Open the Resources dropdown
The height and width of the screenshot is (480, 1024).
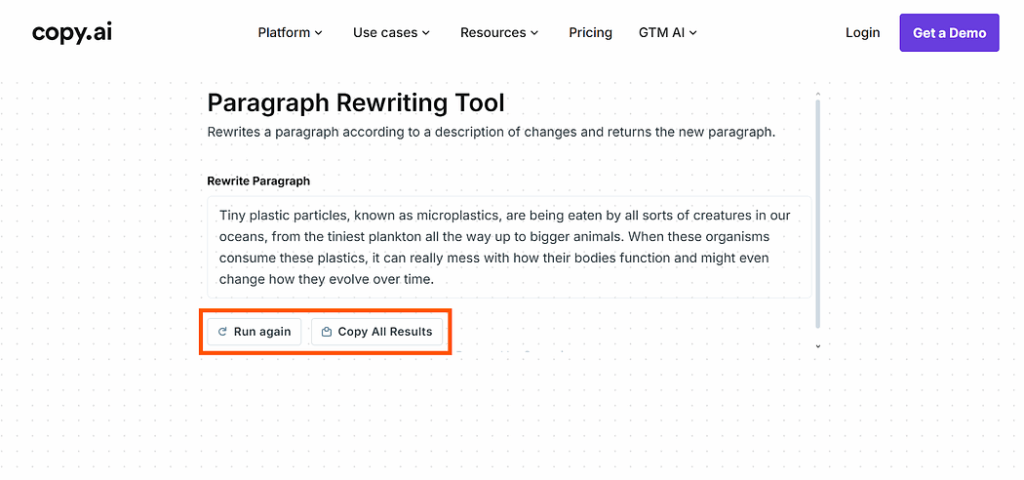pyautogui.click(x=499, y=33)
